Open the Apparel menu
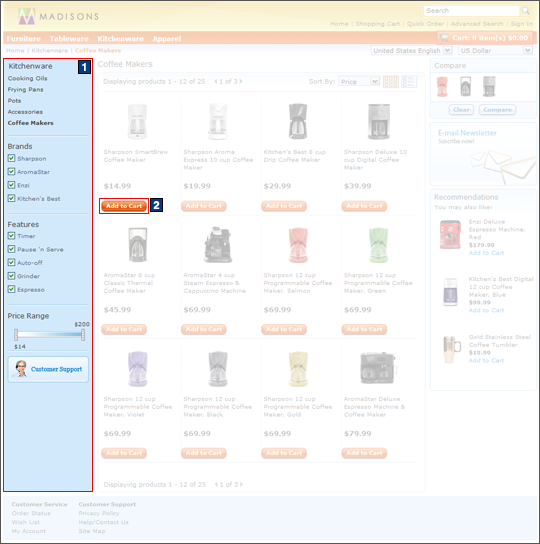540x544 pixels. [167, 39]
